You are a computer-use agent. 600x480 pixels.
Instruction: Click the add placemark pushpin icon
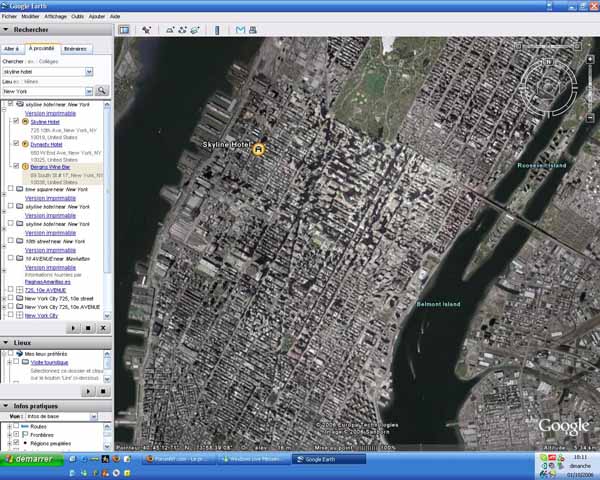146,29
